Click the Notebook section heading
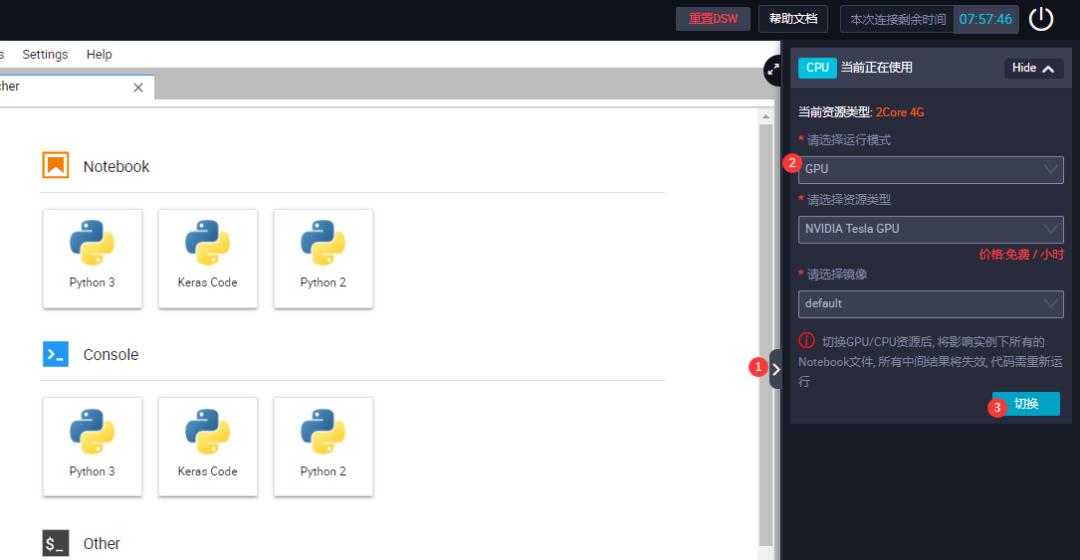This screenshot has width=1080, height=560. [116, 167]
